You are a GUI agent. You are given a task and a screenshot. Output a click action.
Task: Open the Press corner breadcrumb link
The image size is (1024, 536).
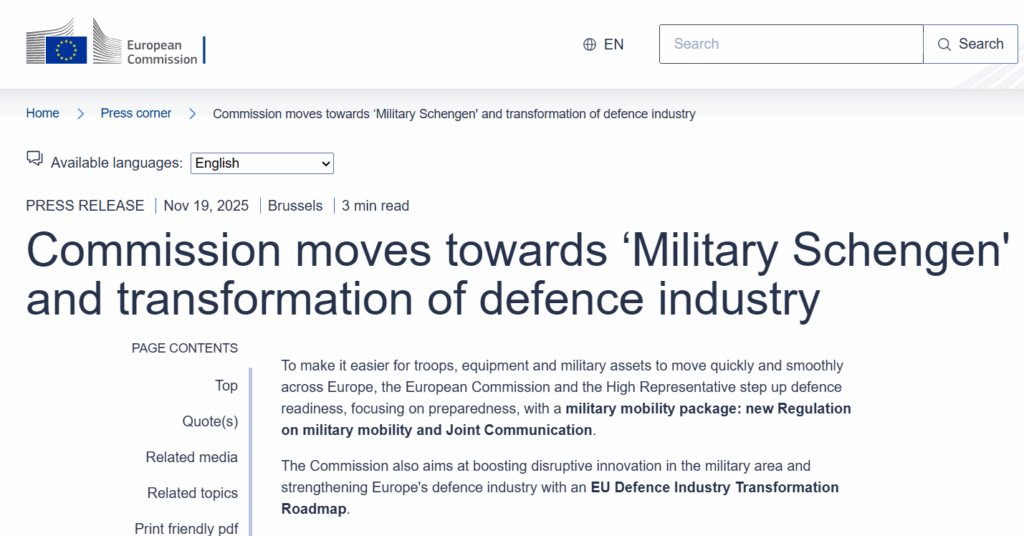[x=136, y=114]
